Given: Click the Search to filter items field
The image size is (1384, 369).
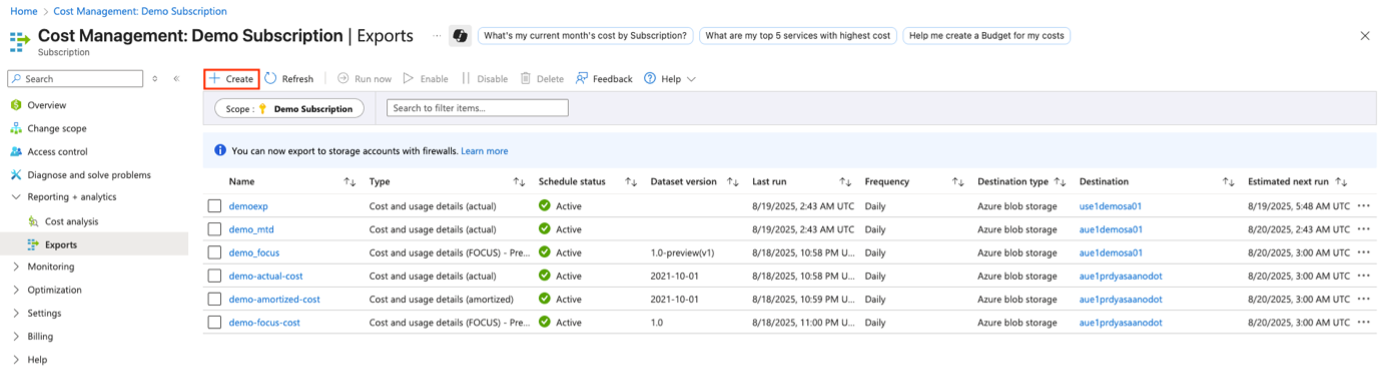Looking at the screenshot, I should (x=478, y=108).
